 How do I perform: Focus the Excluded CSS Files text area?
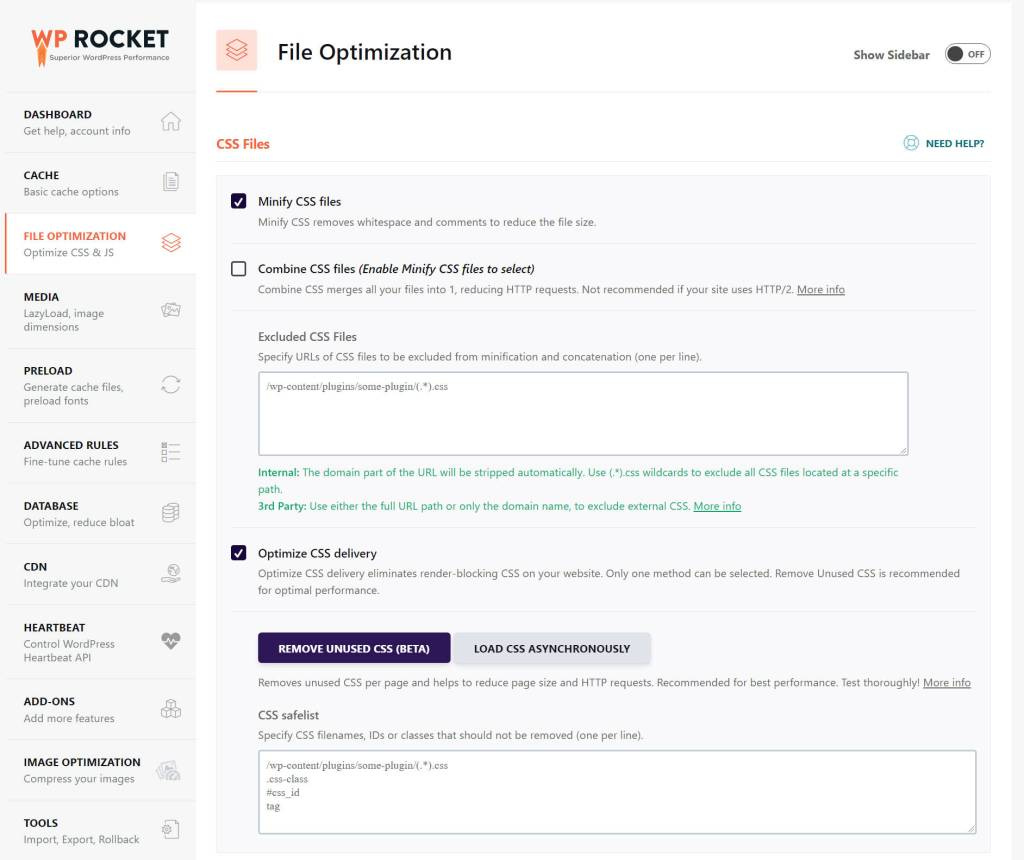point(583,413)
